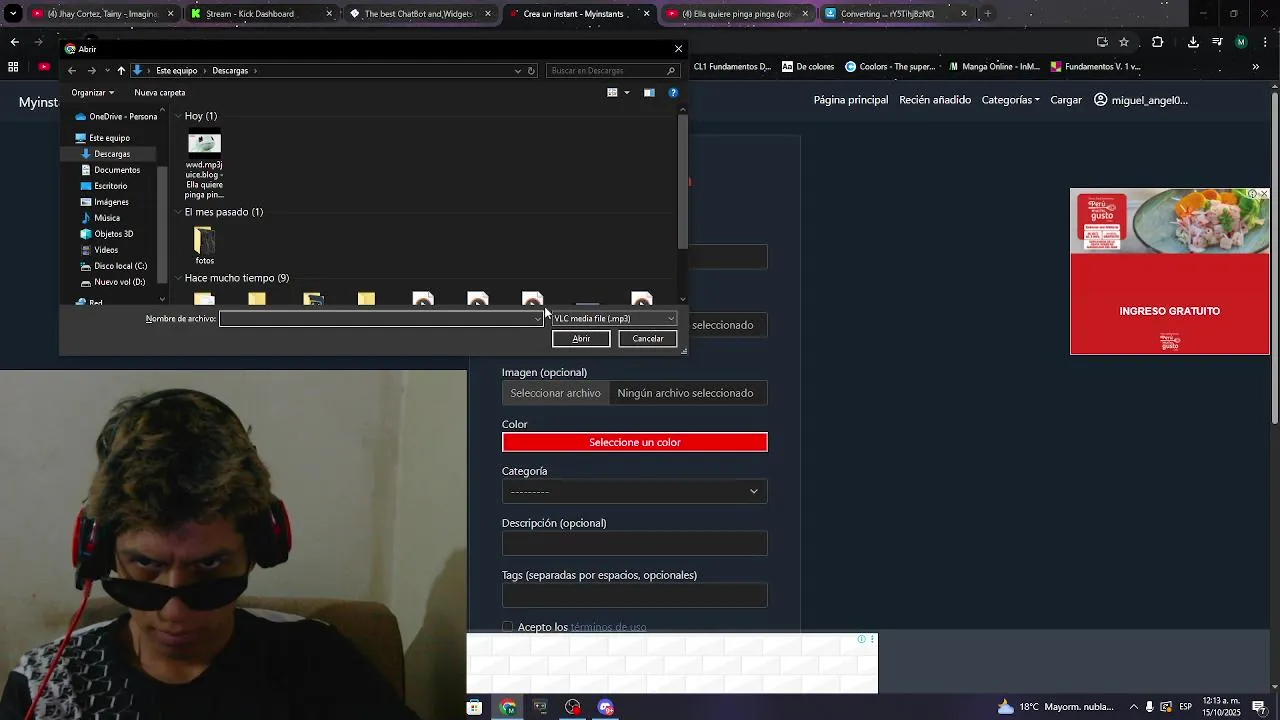Click Este equipo in the address breadcrumb
This screenshot has height=720, width=1280.
tap(177, 71)
